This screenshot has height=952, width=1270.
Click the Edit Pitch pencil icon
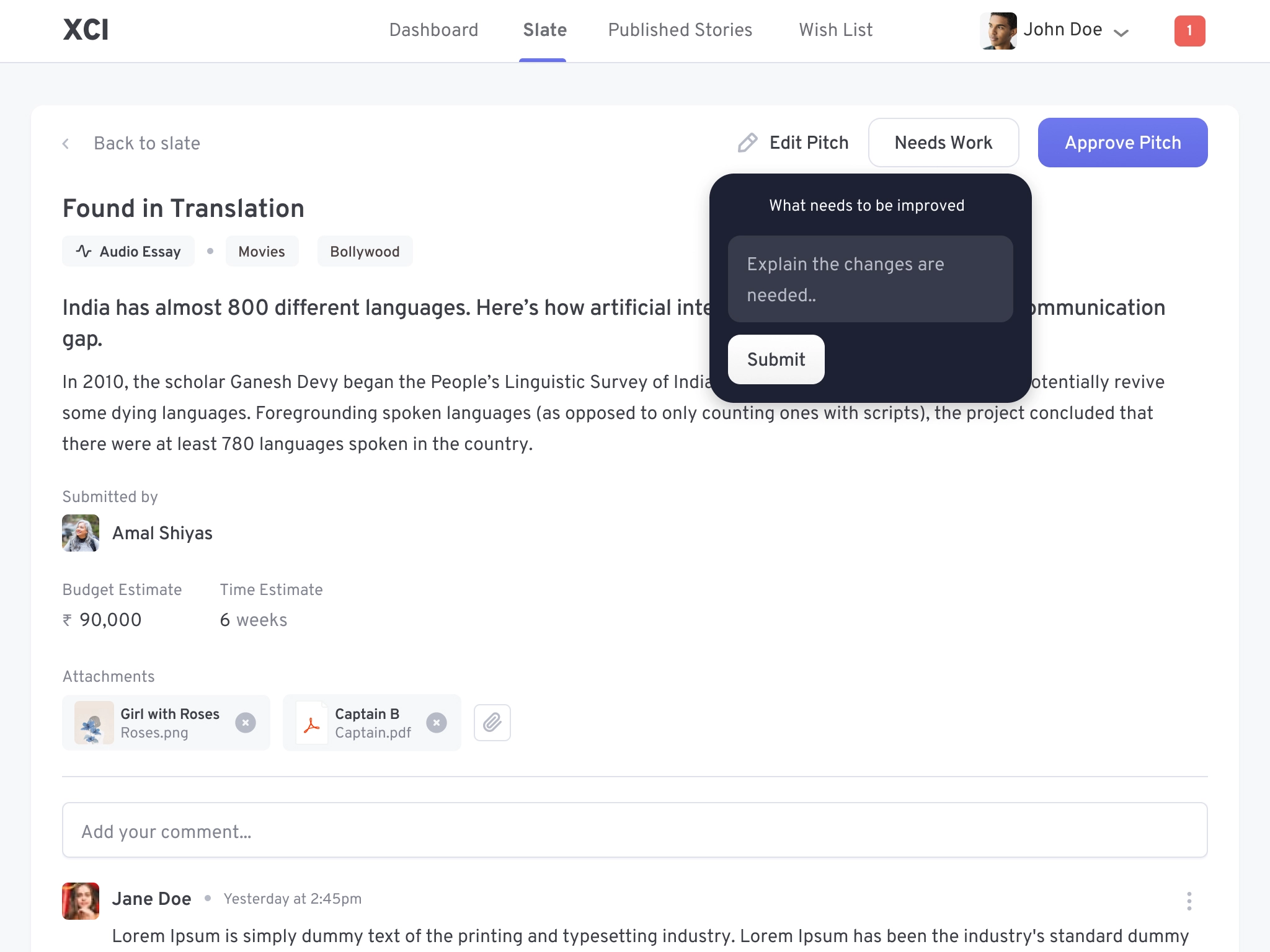[x=747, y=142]
